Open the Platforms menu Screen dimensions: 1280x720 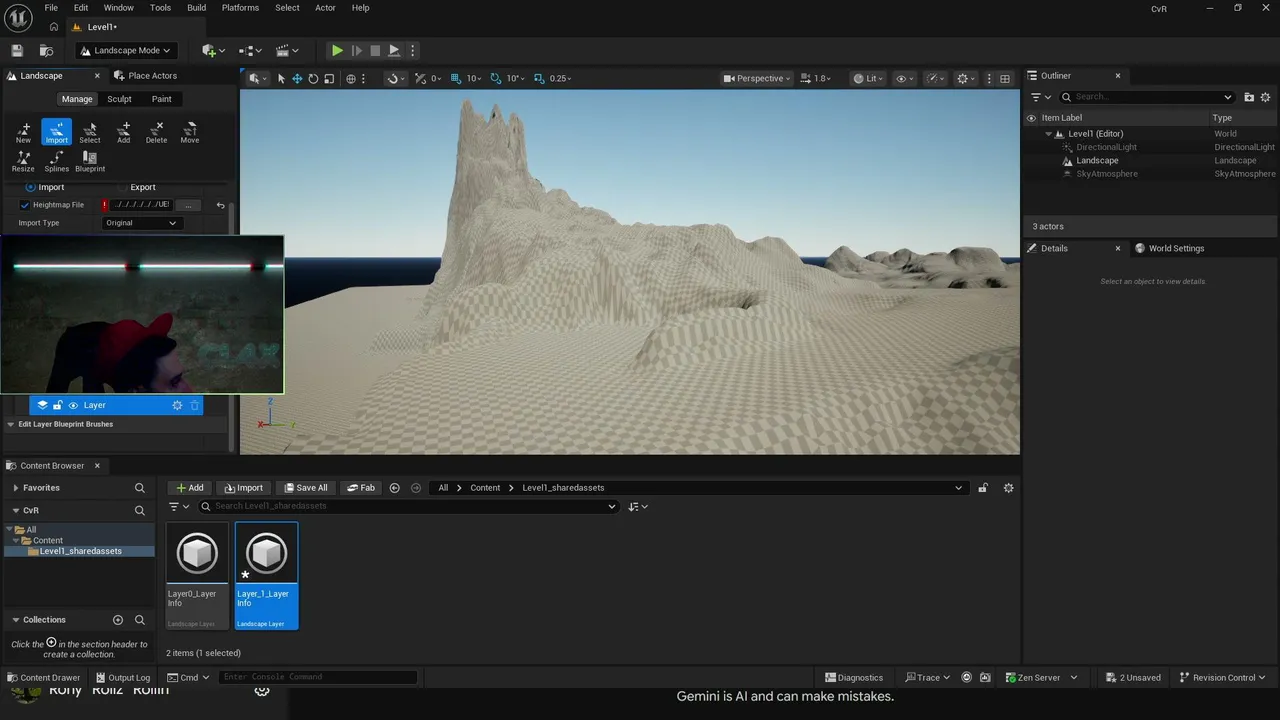point(240,8)
